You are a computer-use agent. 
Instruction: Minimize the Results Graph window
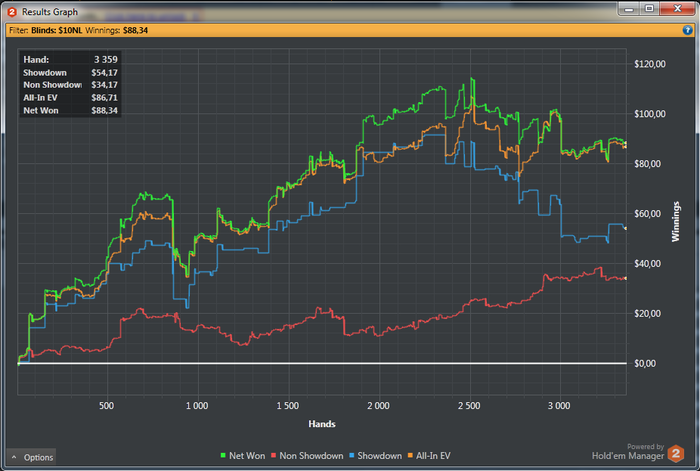coord(628,8)
